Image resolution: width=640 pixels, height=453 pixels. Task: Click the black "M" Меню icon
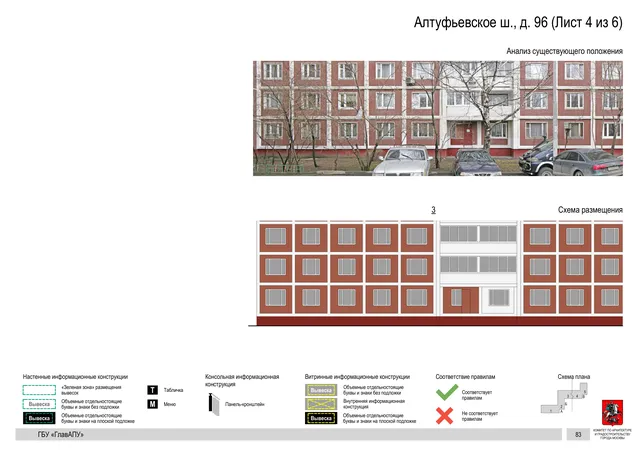point(152,404)
